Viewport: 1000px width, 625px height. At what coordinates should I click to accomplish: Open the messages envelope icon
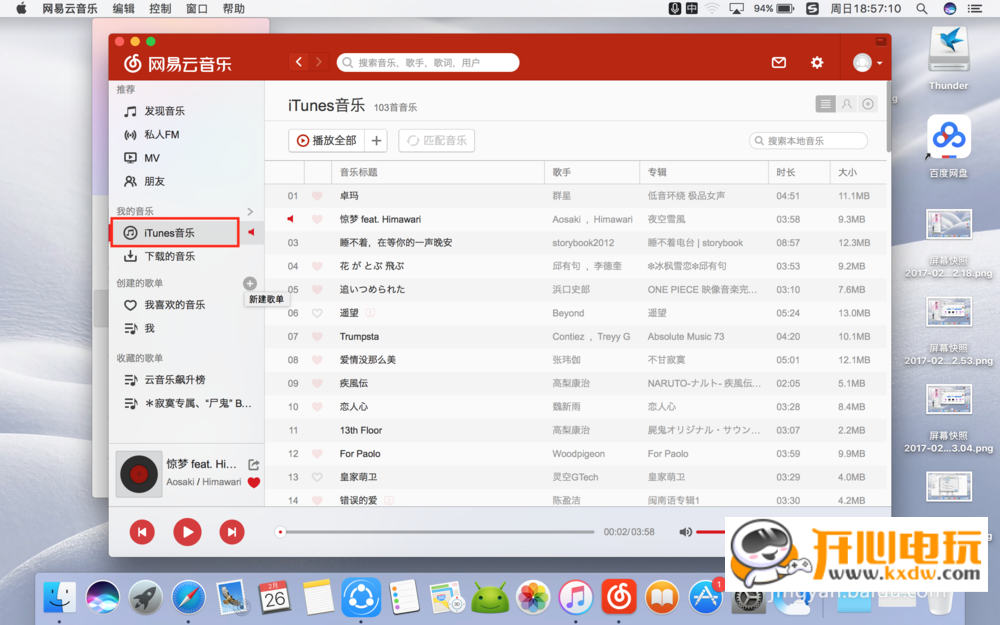pyautogui.click(x=779, y=62)
